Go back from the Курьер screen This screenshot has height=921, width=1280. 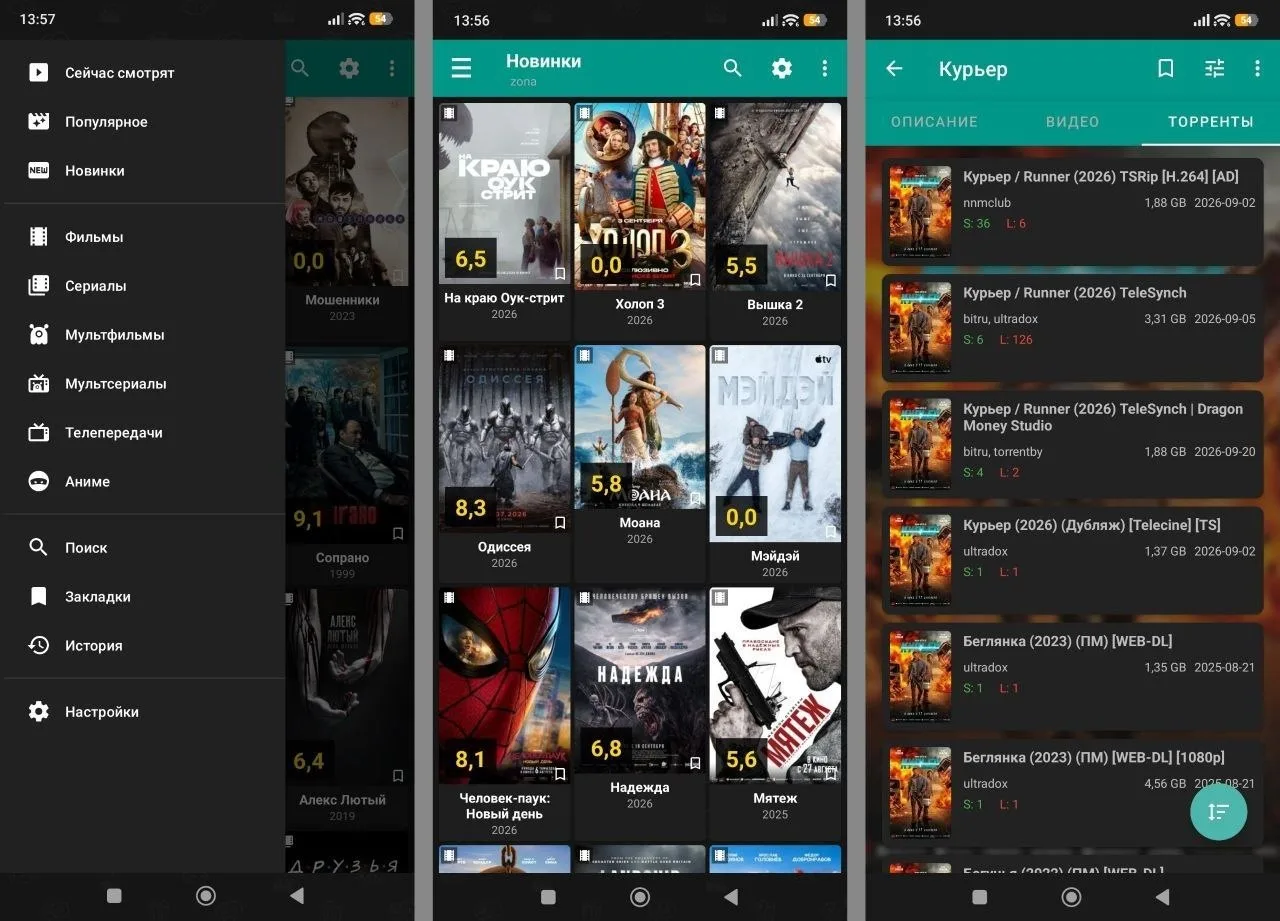[x=894, y=68]
